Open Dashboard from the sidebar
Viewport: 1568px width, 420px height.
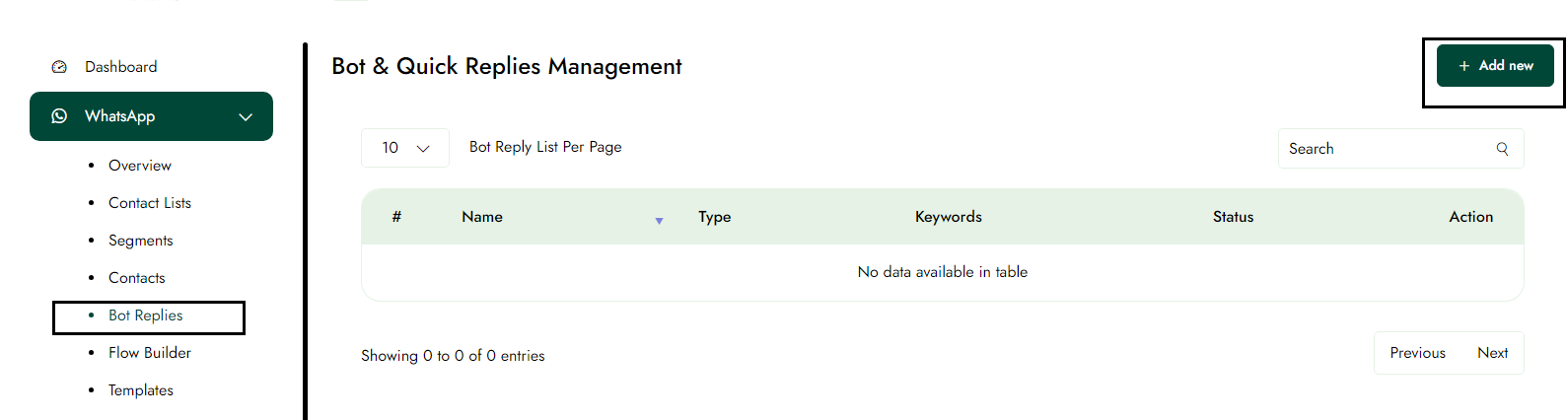(x=120, y=67)
